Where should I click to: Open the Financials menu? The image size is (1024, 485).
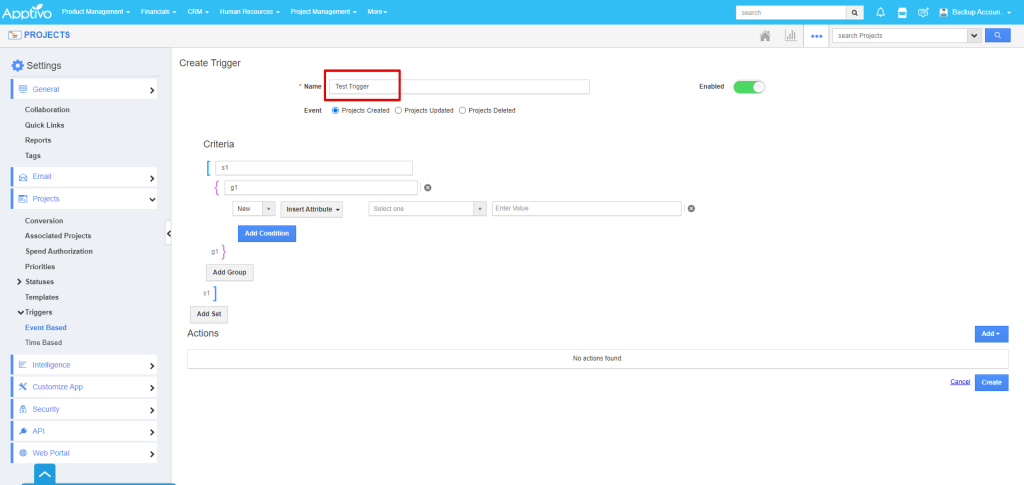pos(158,12)
